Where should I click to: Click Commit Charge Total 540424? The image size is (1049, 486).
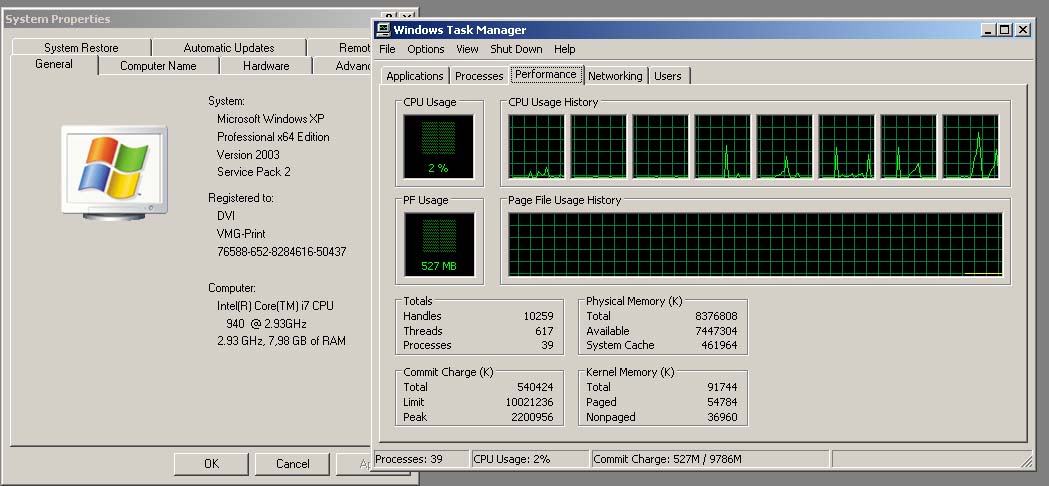[535, 387]
